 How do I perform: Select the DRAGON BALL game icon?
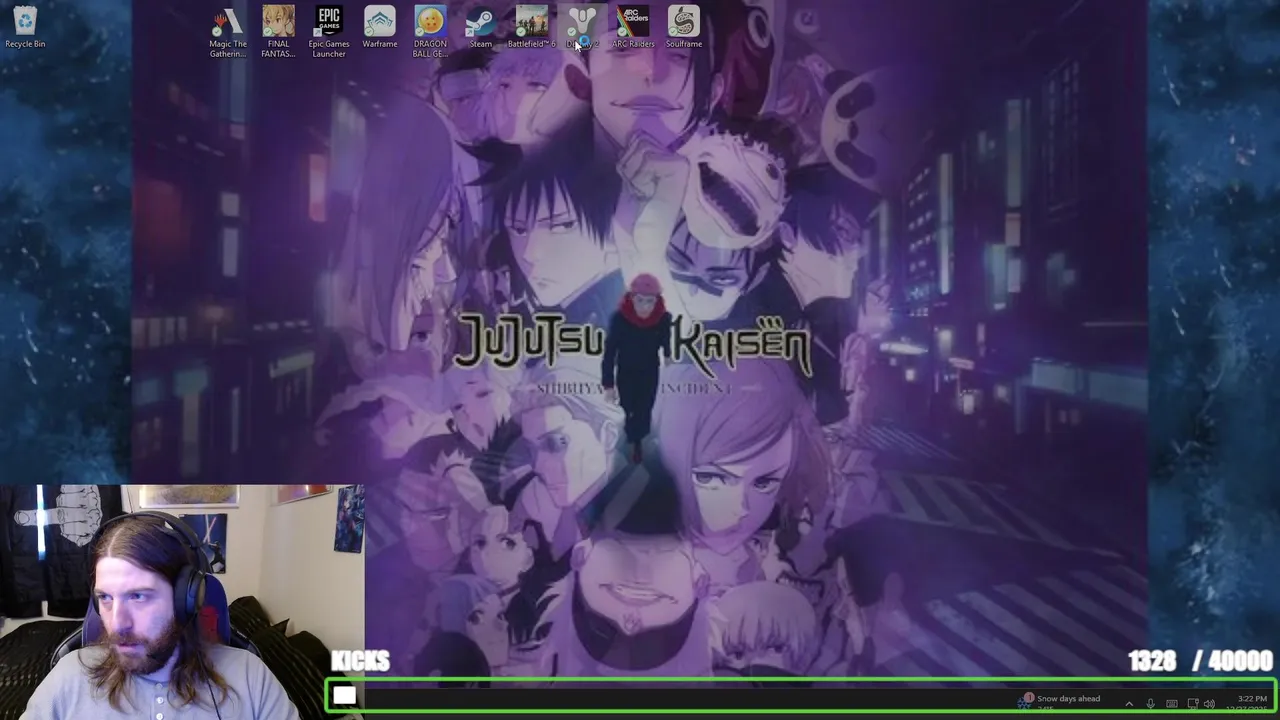(430, 32)
